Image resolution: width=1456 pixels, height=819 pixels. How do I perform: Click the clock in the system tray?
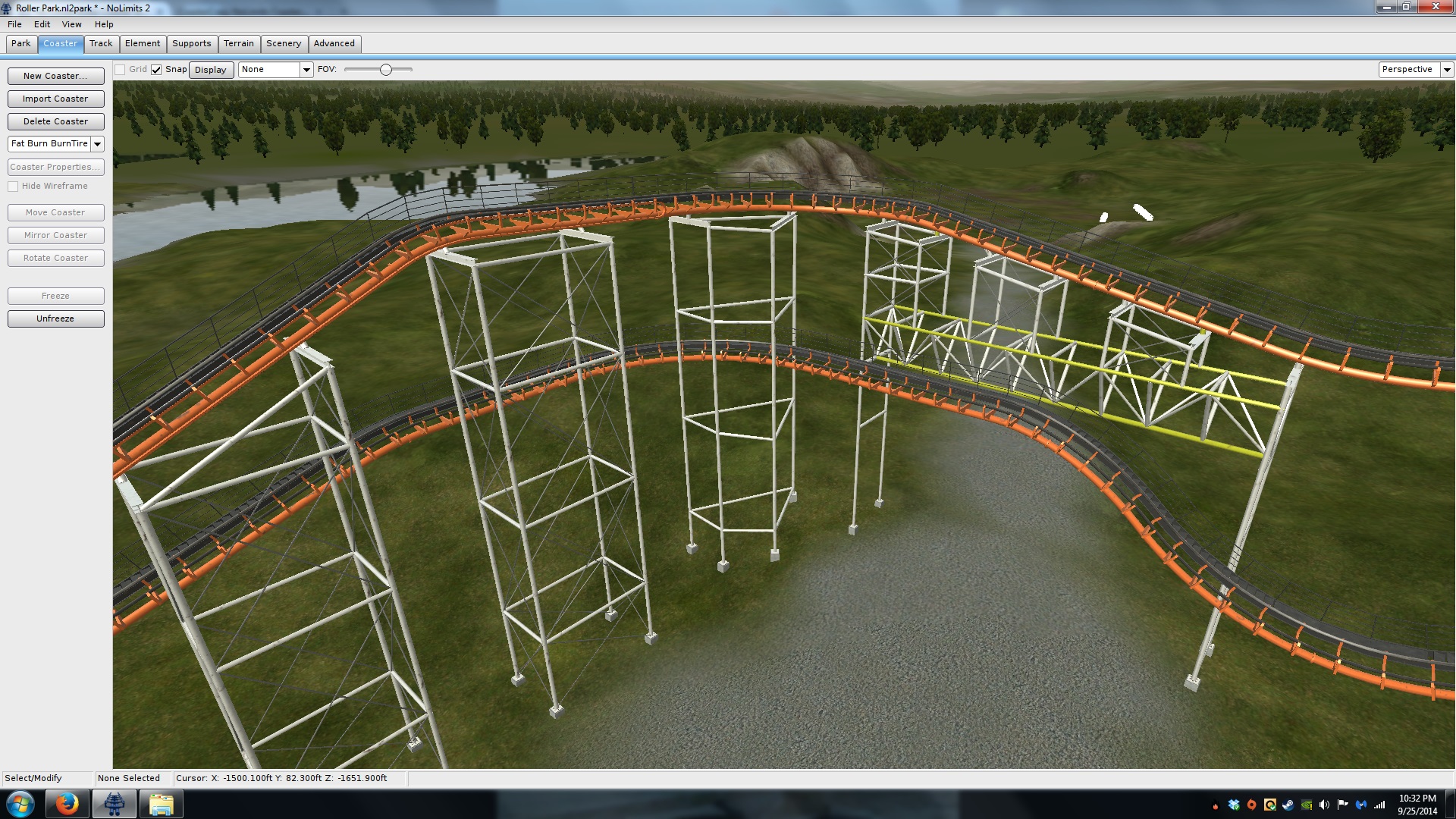coord(1417,805)
